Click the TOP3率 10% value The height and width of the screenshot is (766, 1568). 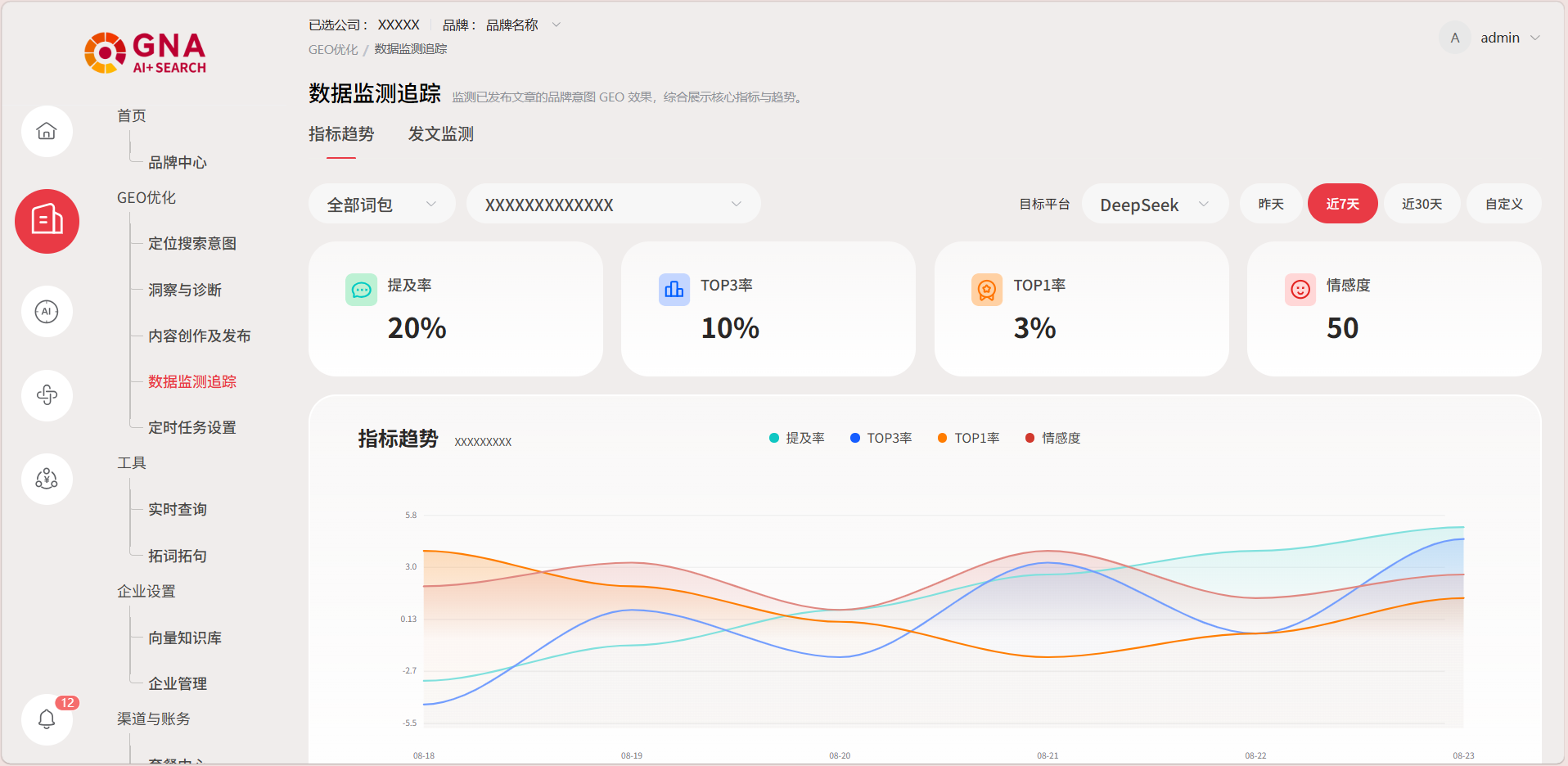pos(730,328)
